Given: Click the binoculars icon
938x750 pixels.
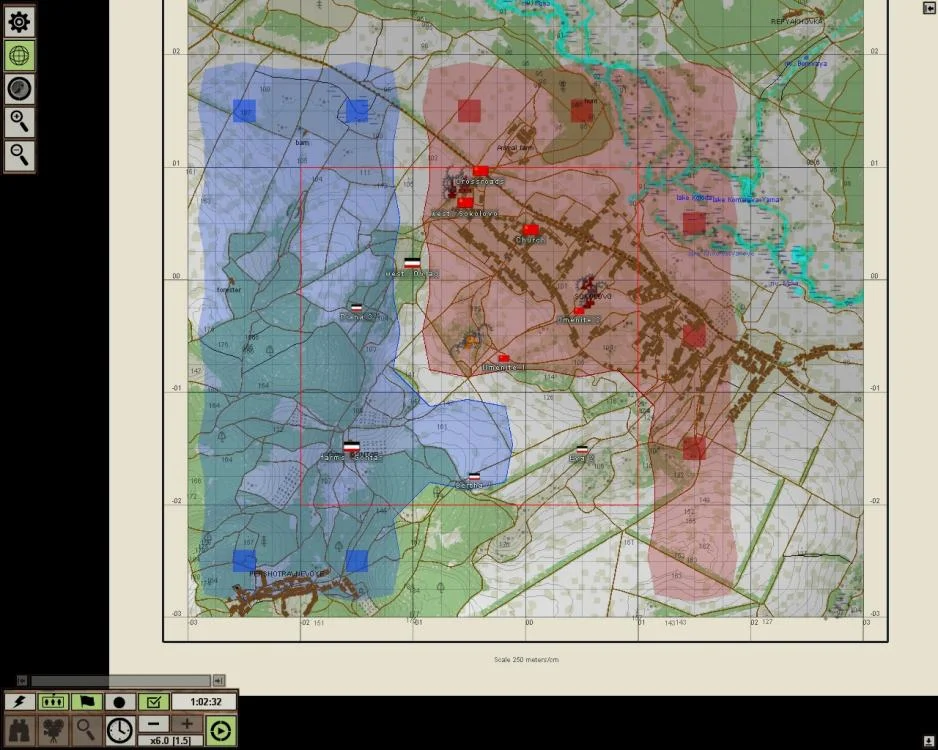Looking at the screenshot, I should [x=20, y=730].
